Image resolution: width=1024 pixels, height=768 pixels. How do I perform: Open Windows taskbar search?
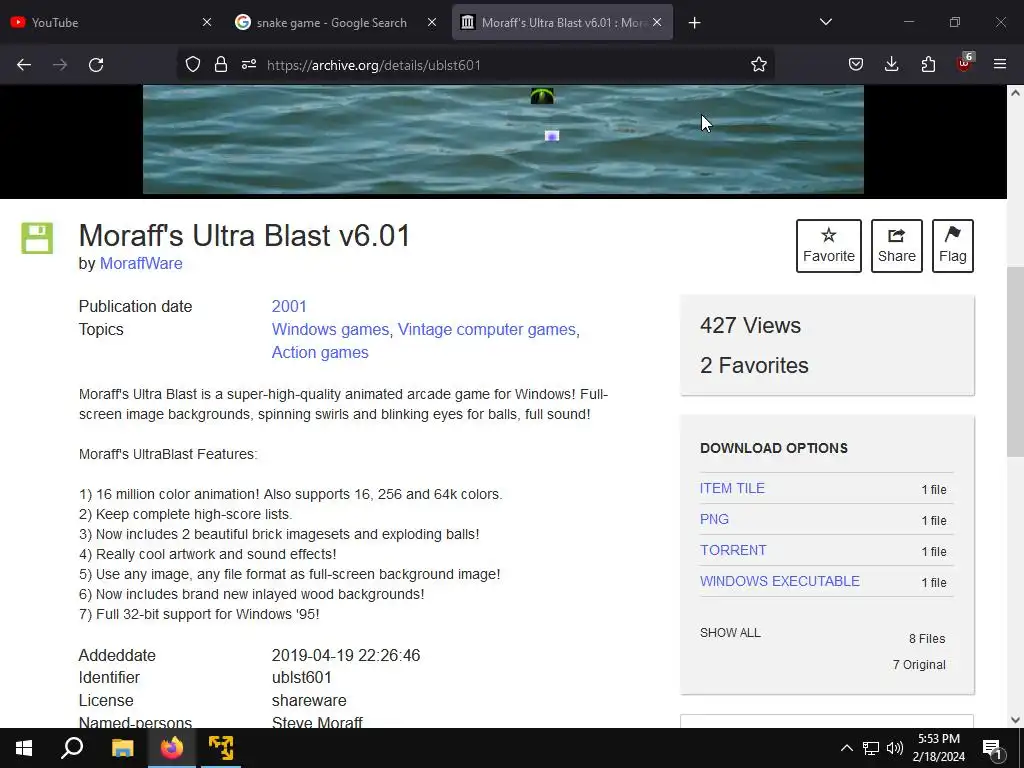point(72,748)
